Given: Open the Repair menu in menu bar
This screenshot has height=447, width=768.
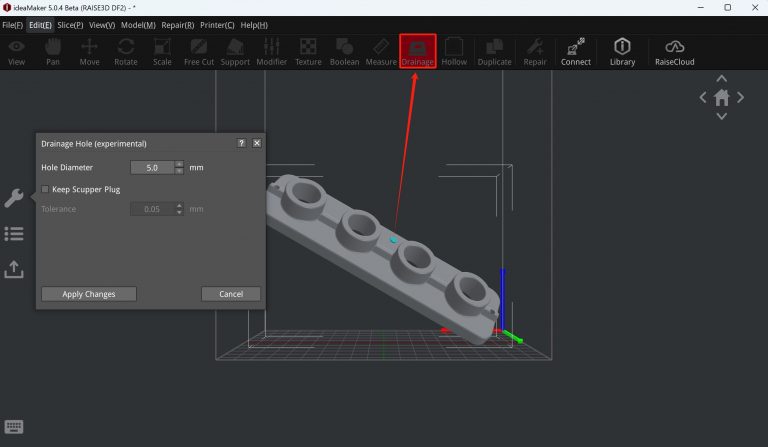Looking at the screenshot, I should 178,25.
